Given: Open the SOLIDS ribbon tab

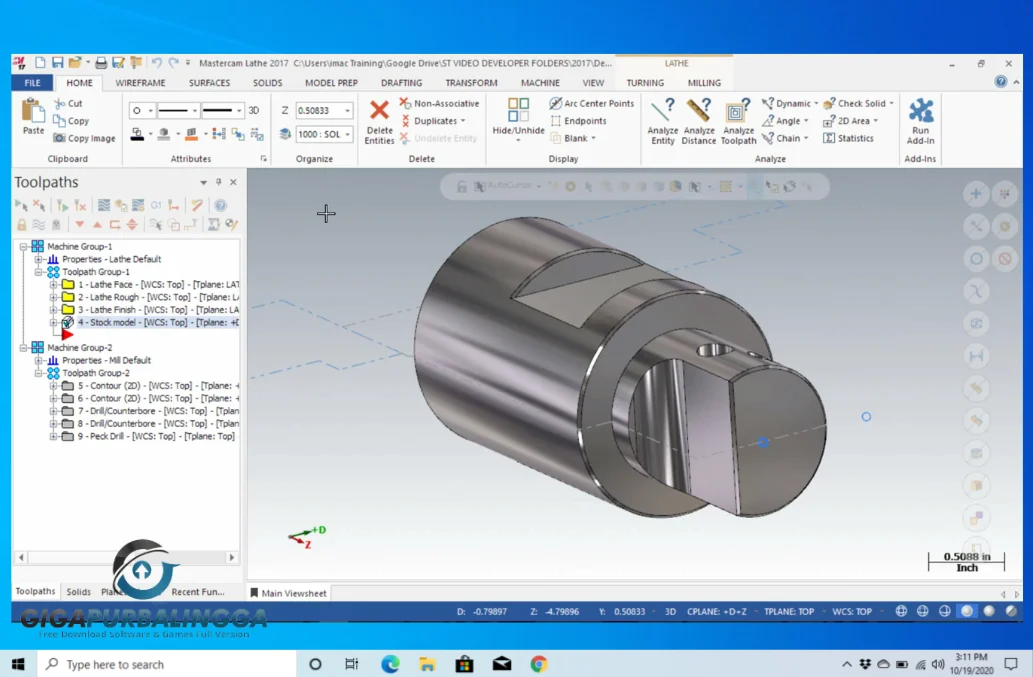Looking at the screenshot, I should 267,83.
